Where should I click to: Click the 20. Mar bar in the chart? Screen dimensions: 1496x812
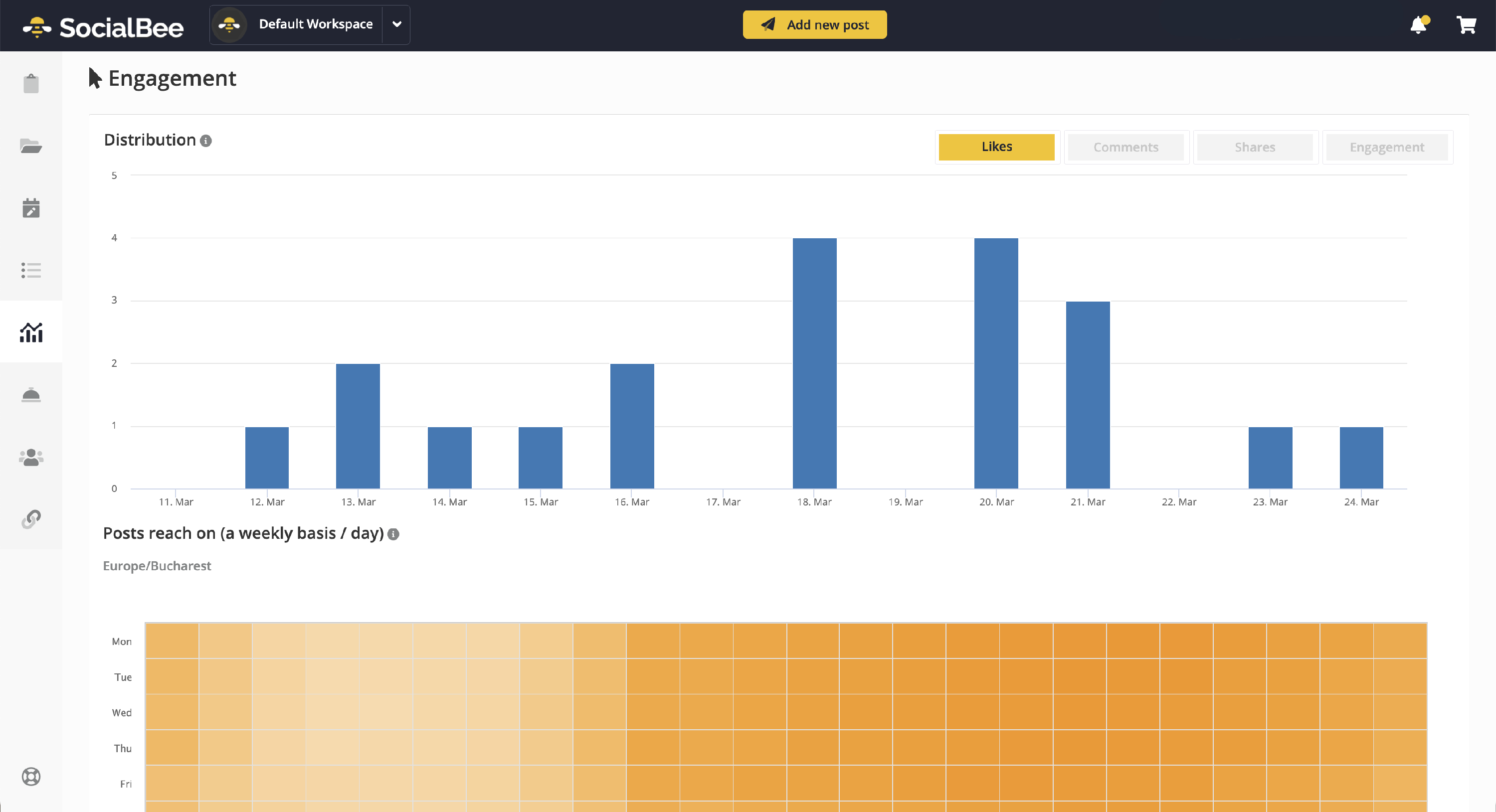pyautogui.click(x=996, y=363)
